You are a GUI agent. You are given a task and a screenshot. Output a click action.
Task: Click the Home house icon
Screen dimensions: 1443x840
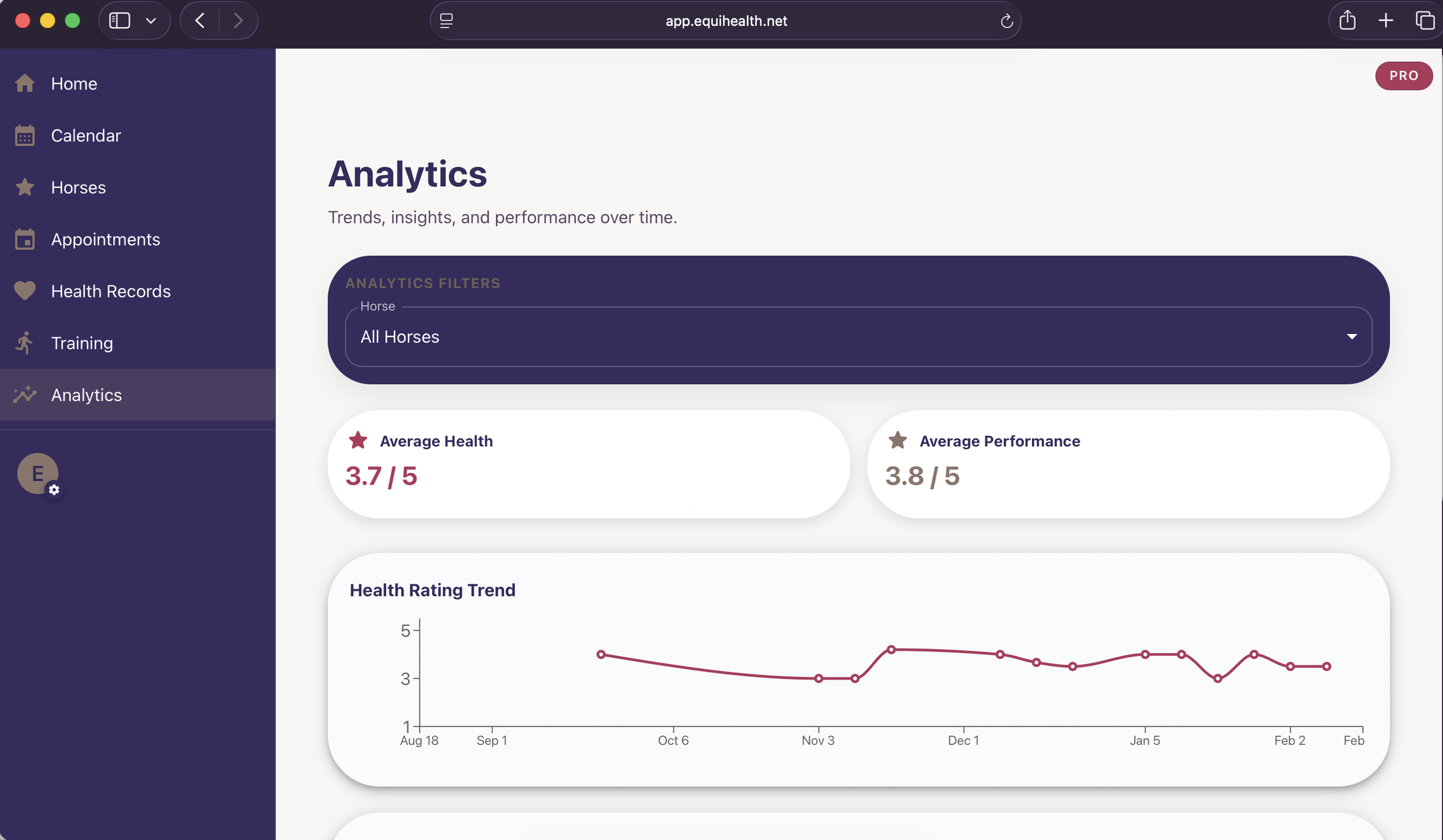[x=25, y=84]
